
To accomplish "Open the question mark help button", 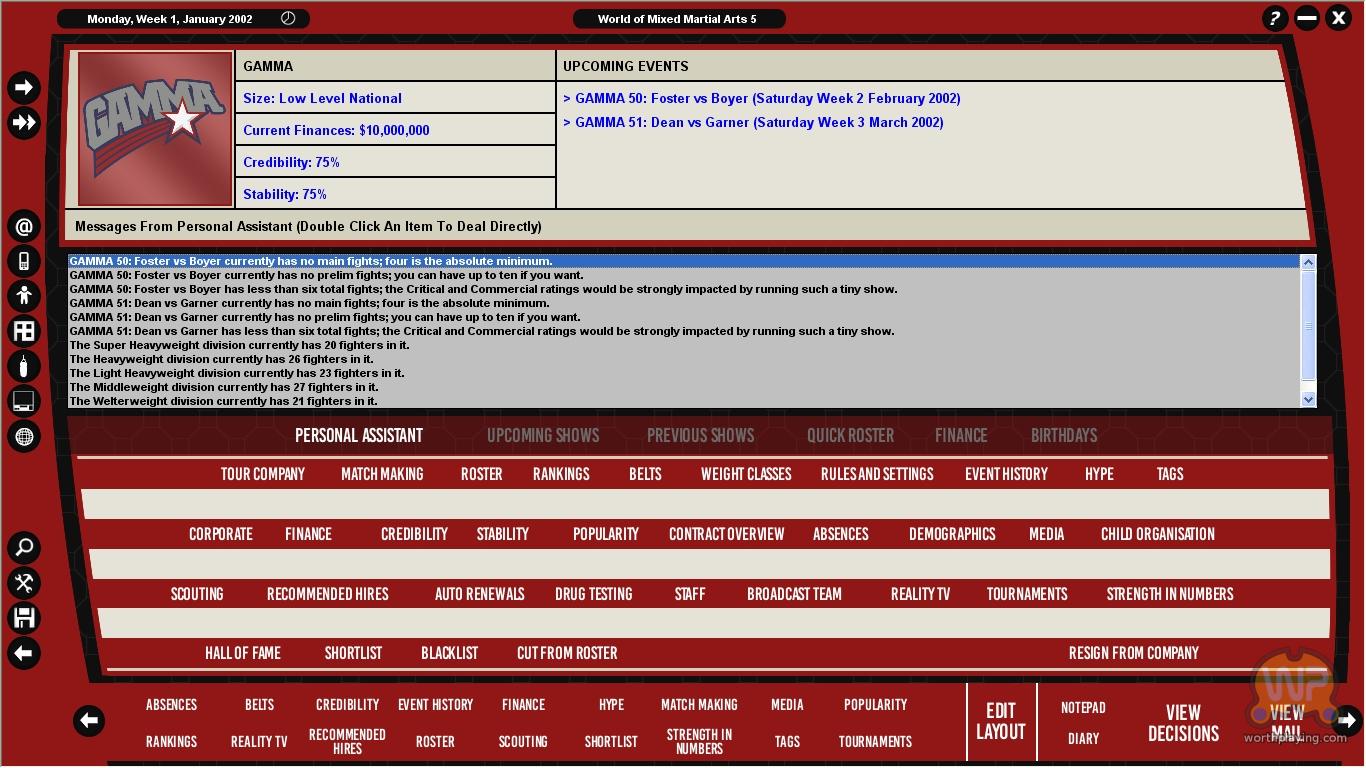I will coord(1274,18).
